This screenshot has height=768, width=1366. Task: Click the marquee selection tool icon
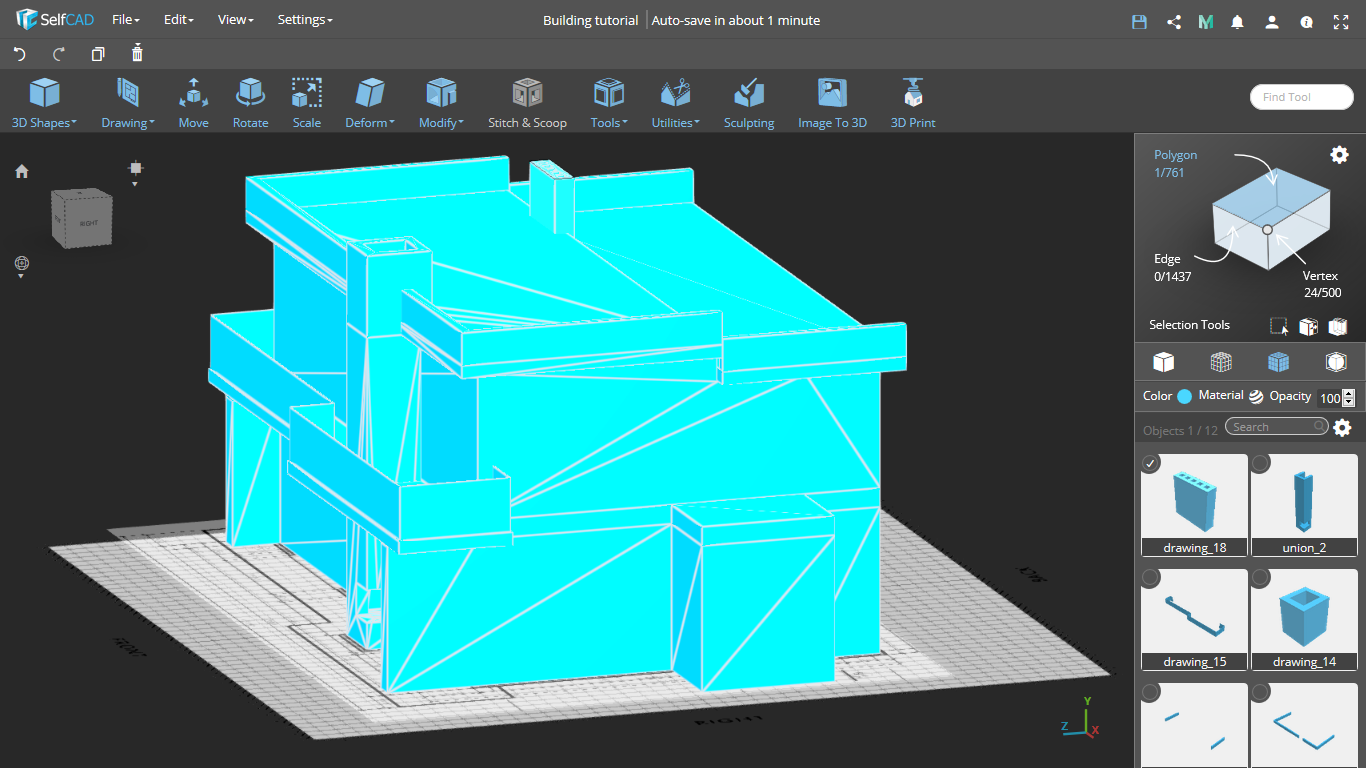[x=1279, y=326]
